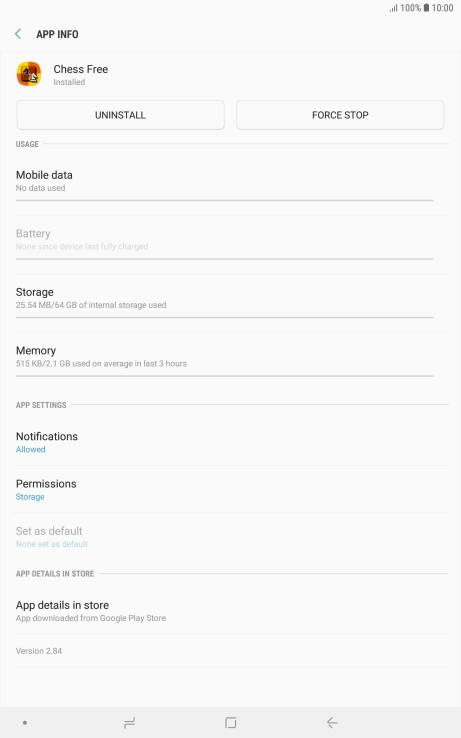The width and height of the screenshot is (461, 738).
Task: Open App details in store
Action: click(x=231, y=610)
